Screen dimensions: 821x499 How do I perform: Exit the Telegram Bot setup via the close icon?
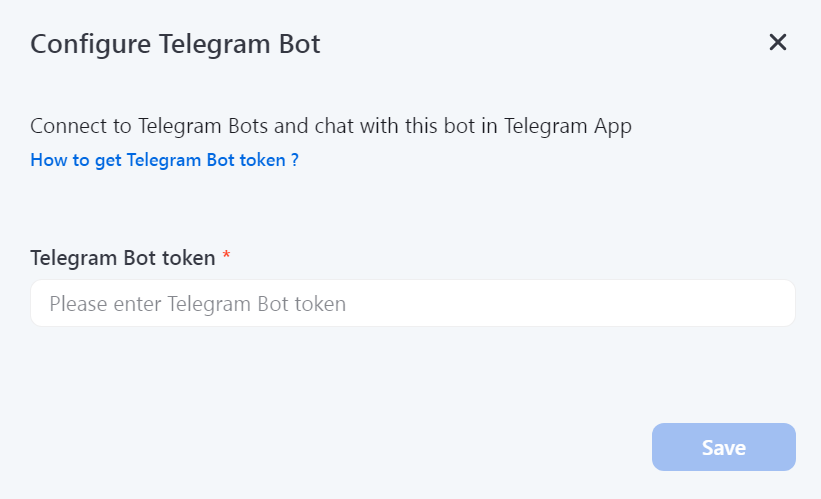click(x=778, y=42)
